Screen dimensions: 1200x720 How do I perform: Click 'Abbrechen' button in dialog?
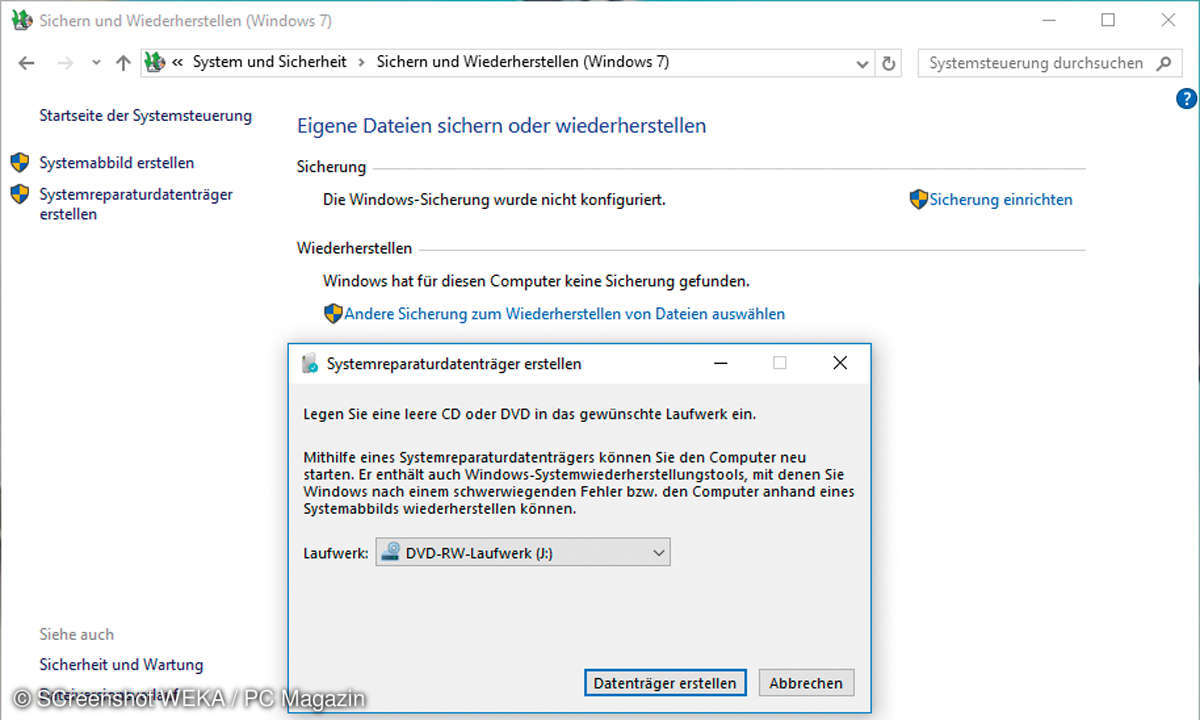click(x=806, y=684)
